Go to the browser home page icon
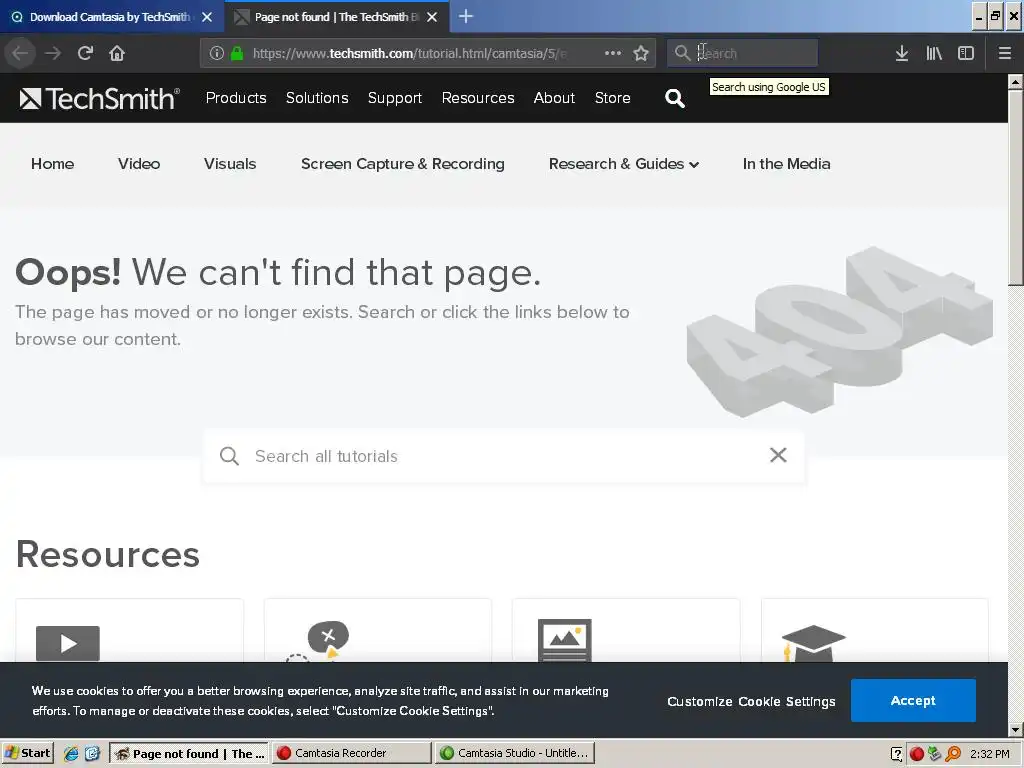 pos(117,53)
